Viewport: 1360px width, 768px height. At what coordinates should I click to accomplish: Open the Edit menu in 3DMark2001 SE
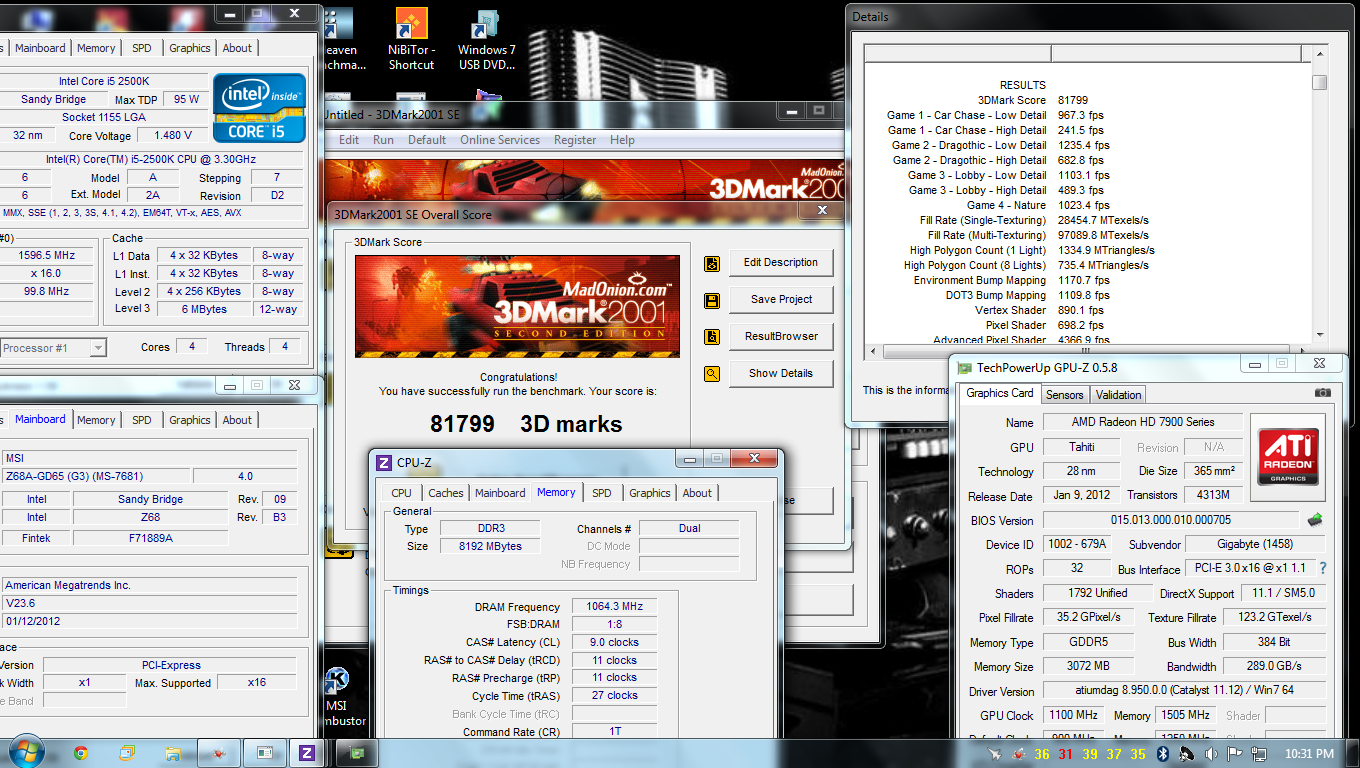pyautogui.click(x=349, y=140)
